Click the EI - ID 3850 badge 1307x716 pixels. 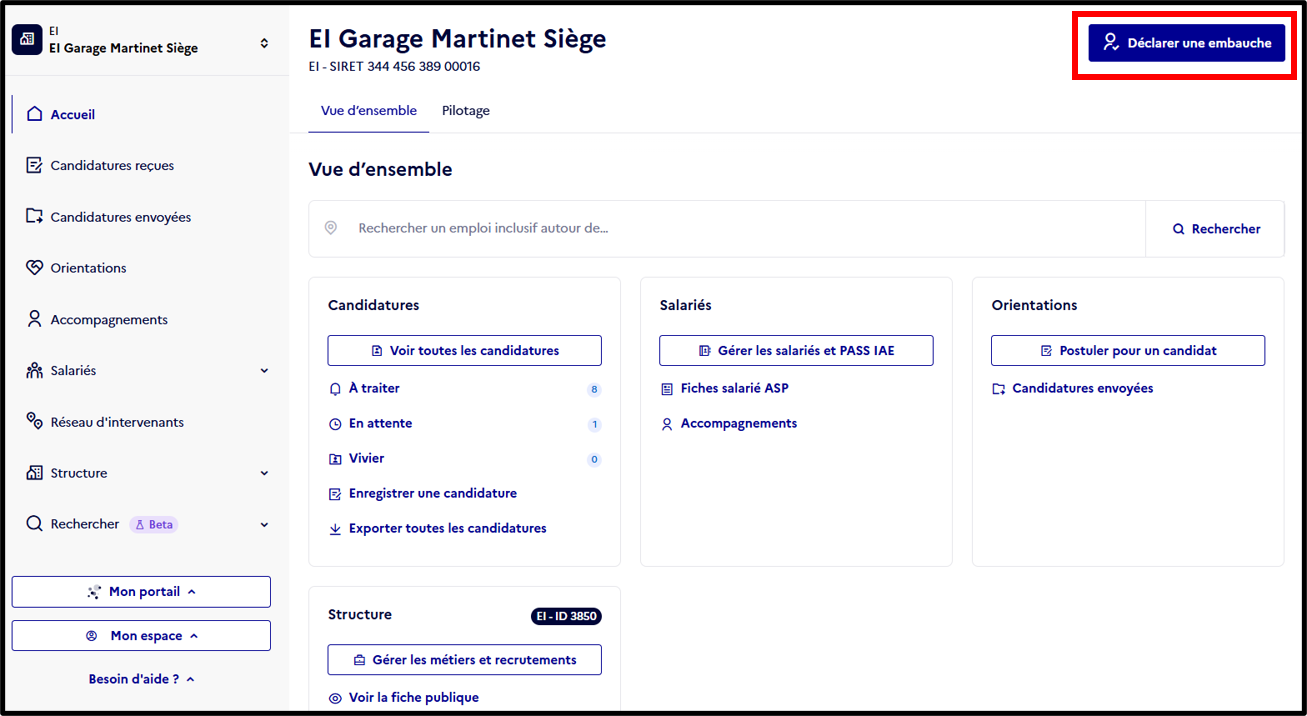pos(566,616)
